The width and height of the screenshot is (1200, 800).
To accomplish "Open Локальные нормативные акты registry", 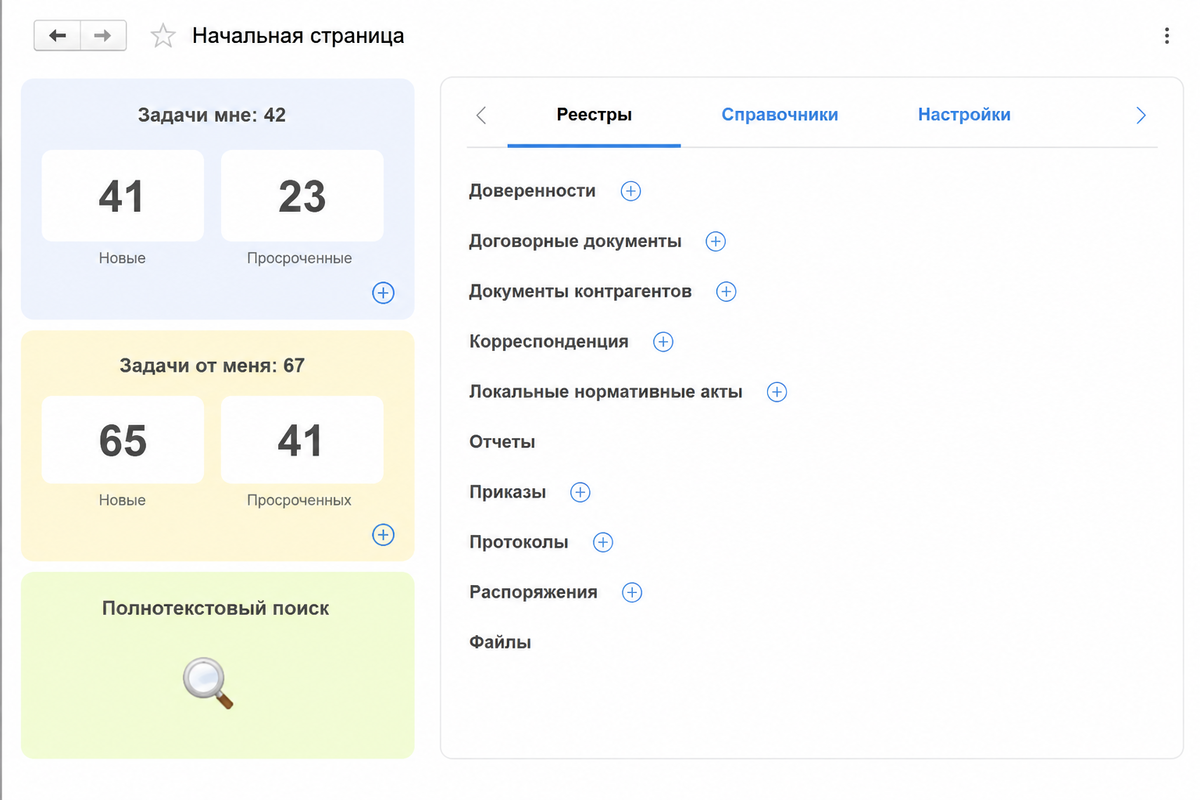I will (x=606, y=392).
